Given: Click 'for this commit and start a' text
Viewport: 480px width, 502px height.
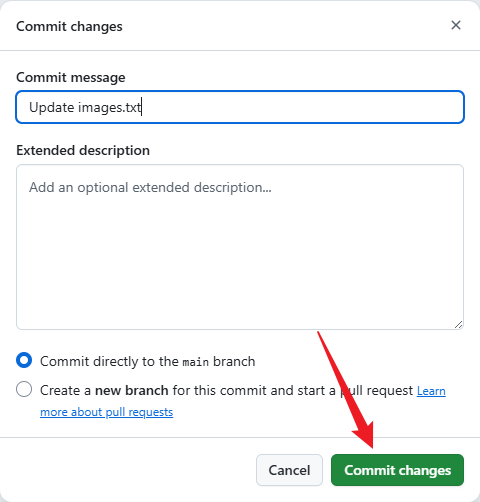Looking at the screenshot, I should tap(254, 390).
